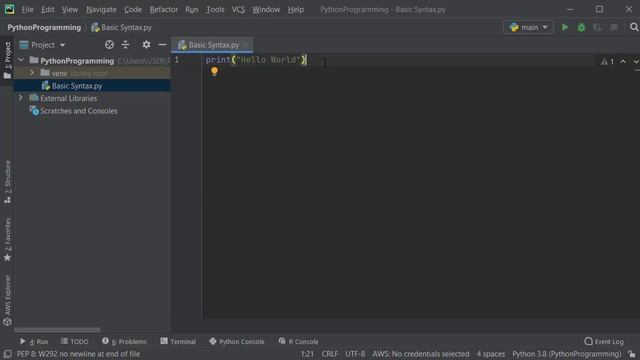Screen dimensions: 640x360
Task: Change CRLF line separator
Action: pos(329,354)
